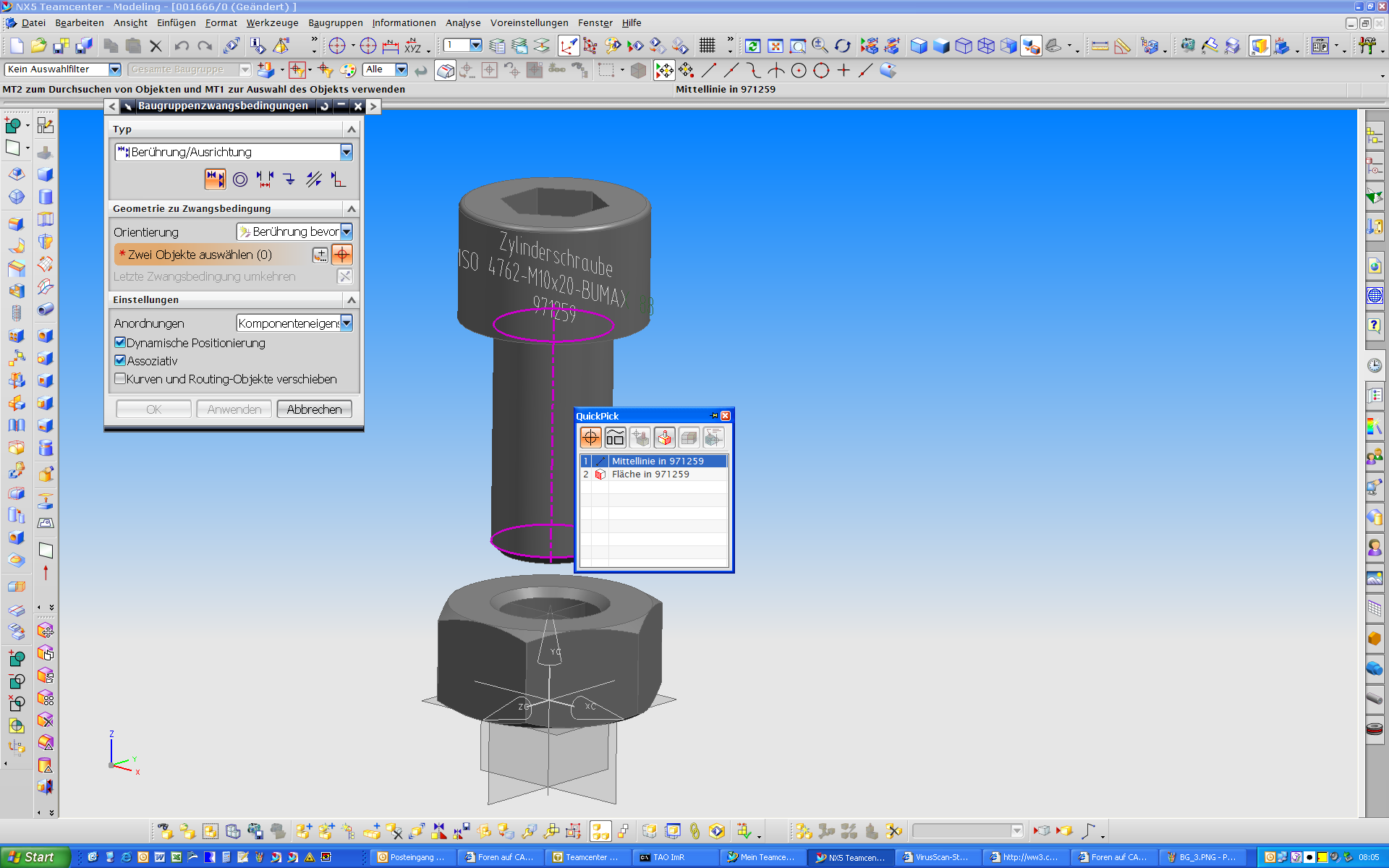Uncheck the Assoziativ checkbox
Viewport: 1389px width, 868px height.
click(x=120, y=361)
